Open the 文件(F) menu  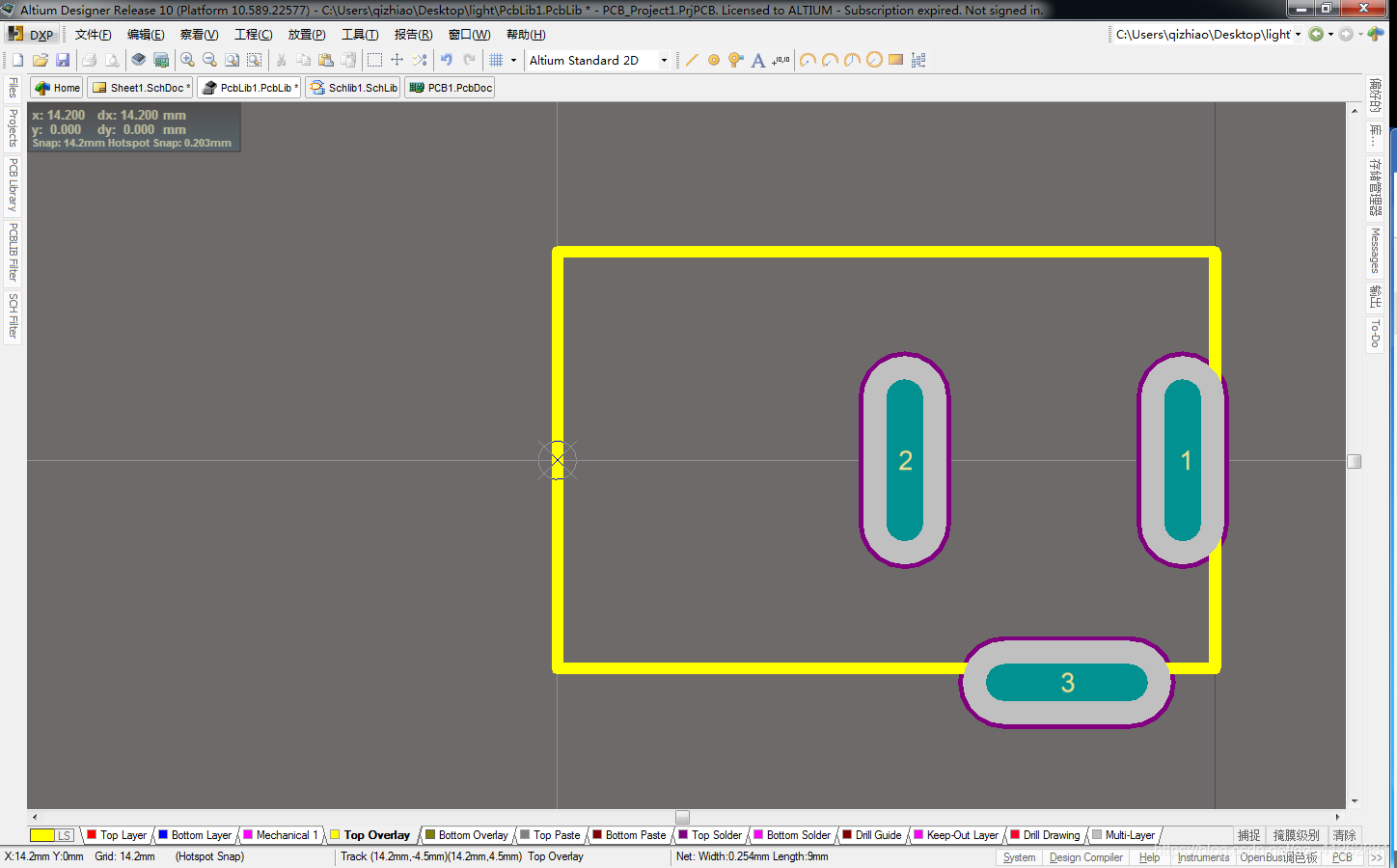pyautogui.click(x=93, y=34)
